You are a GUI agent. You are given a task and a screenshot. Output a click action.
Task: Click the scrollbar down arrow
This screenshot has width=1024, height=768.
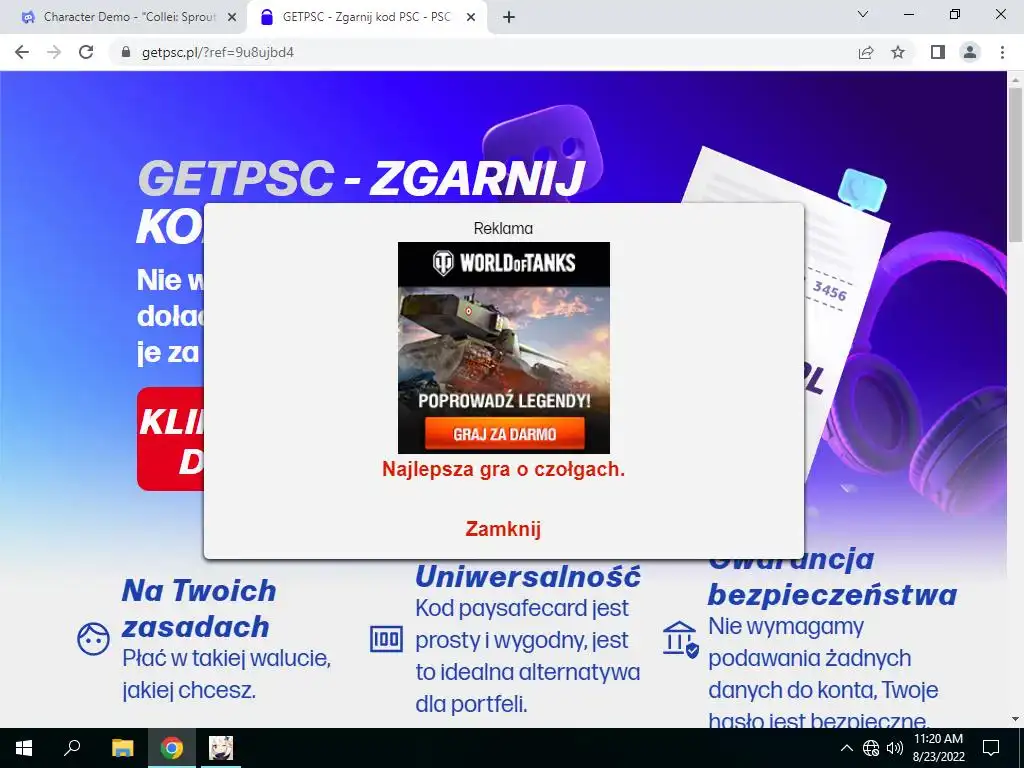[1015, 719]
